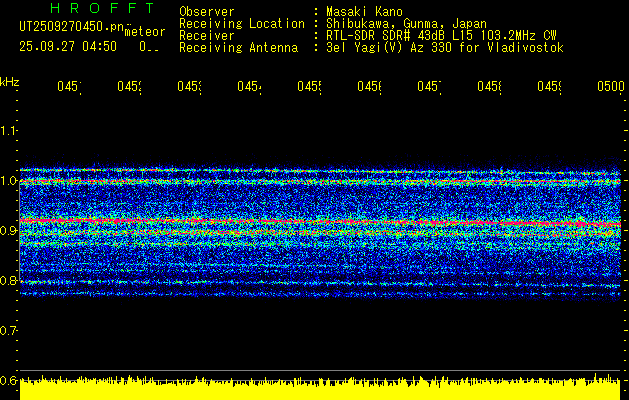Click the "Receiver" field label

pos(207,36)
